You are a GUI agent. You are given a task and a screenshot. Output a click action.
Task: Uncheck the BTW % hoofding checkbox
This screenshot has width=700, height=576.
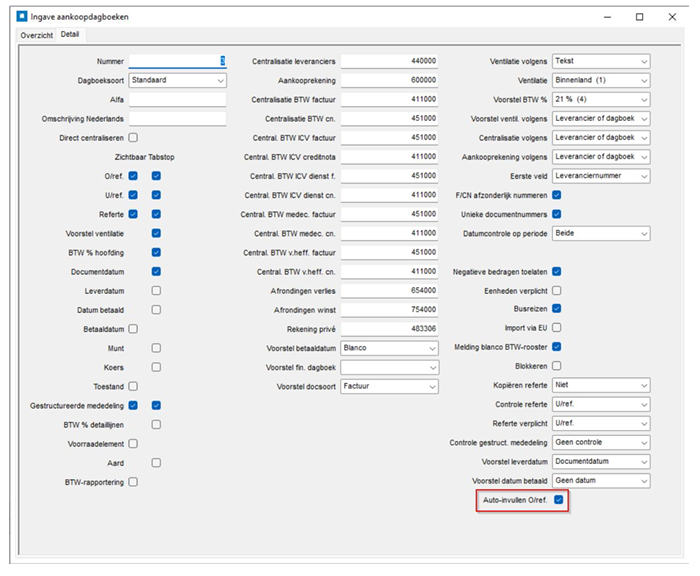[x=156, y=252]
